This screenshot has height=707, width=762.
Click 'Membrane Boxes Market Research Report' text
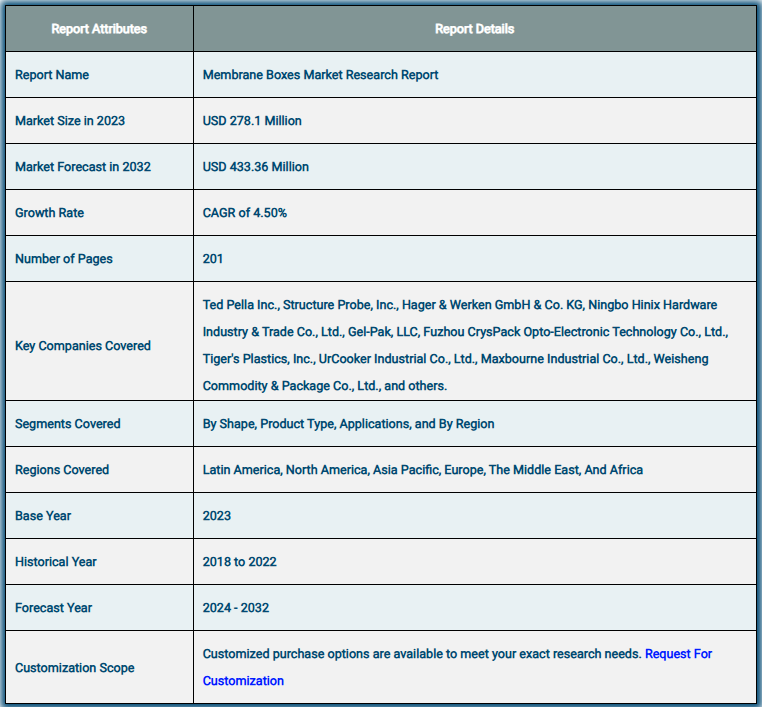320,75
